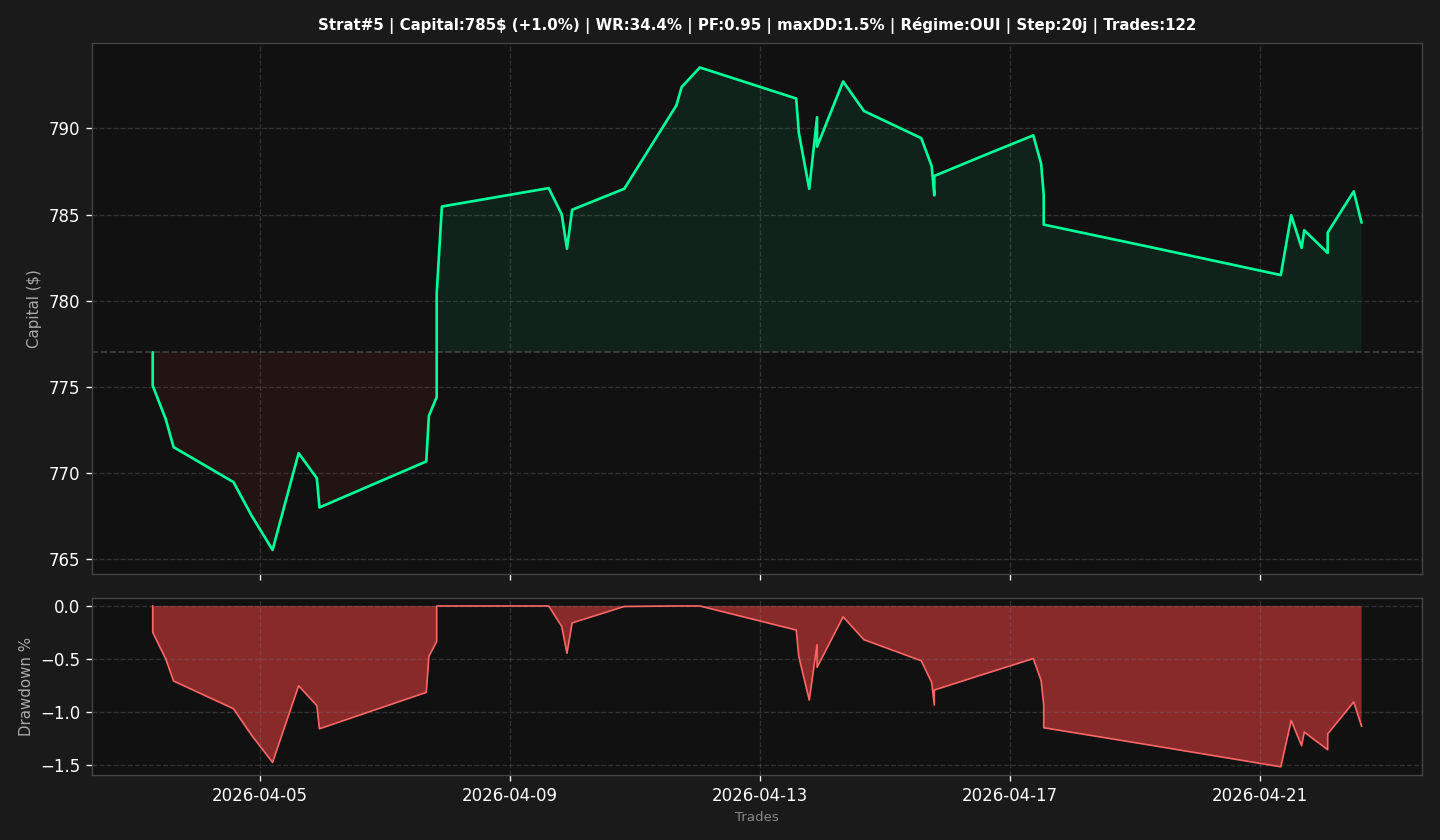Click the 790 capital axis tick label
1440x840 pixels.
click(x=66, y=129)
